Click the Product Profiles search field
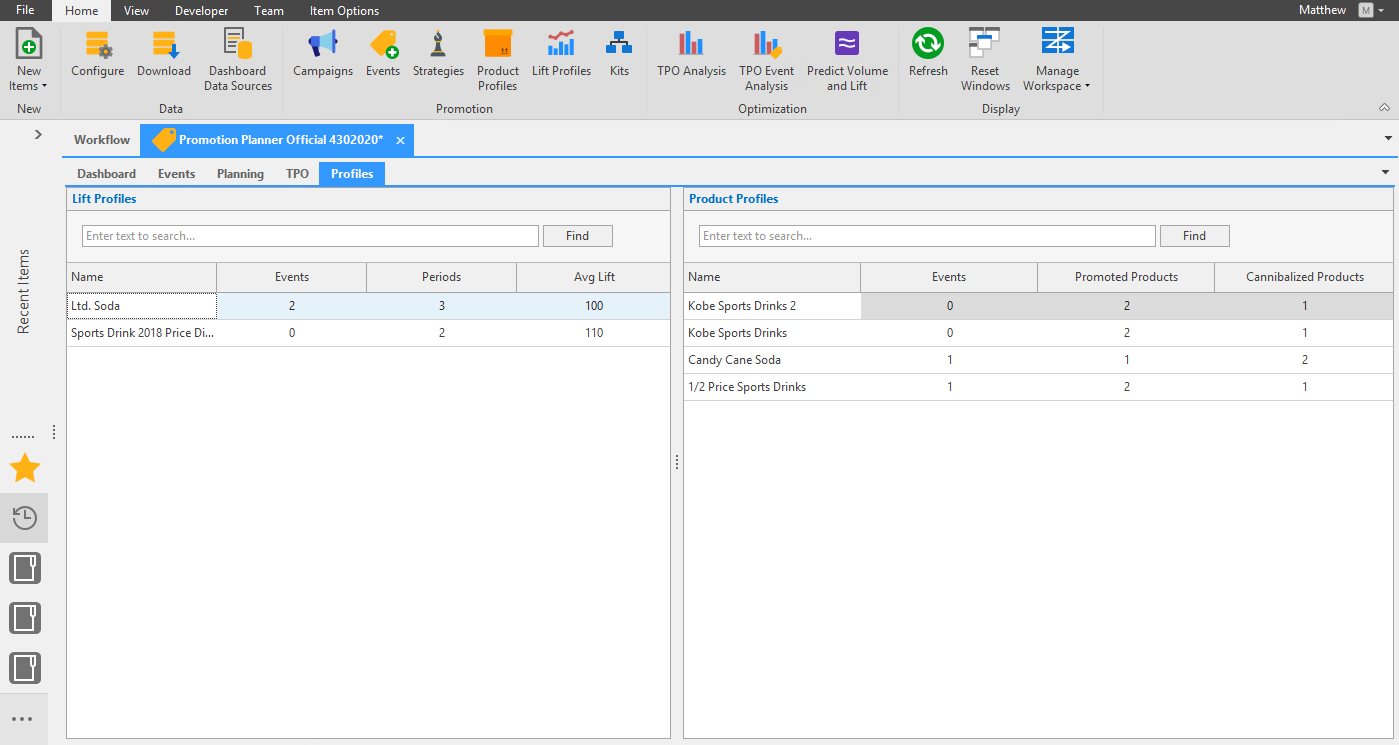The width and height of the screenshot is (1399, 745). [x=927, y=236]
